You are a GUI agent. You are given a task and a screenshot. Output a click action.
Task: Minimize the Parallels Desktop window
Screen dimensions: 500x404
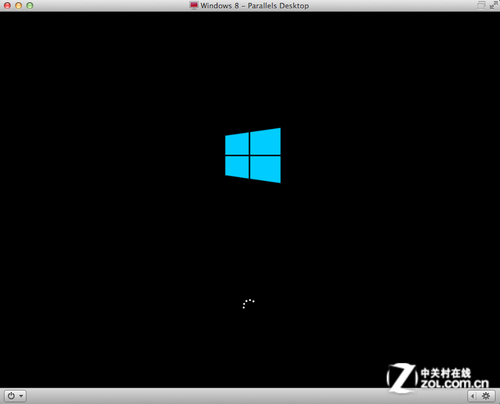tap(19, 5)
